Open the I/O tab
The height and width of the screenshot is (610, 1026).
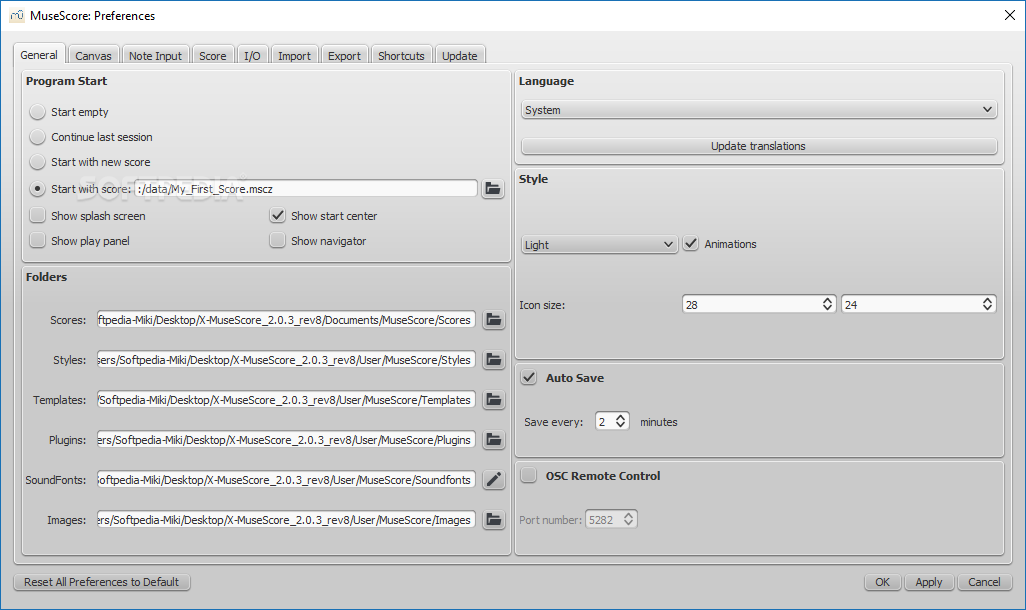pyautogui.click(x=252, y=56)
